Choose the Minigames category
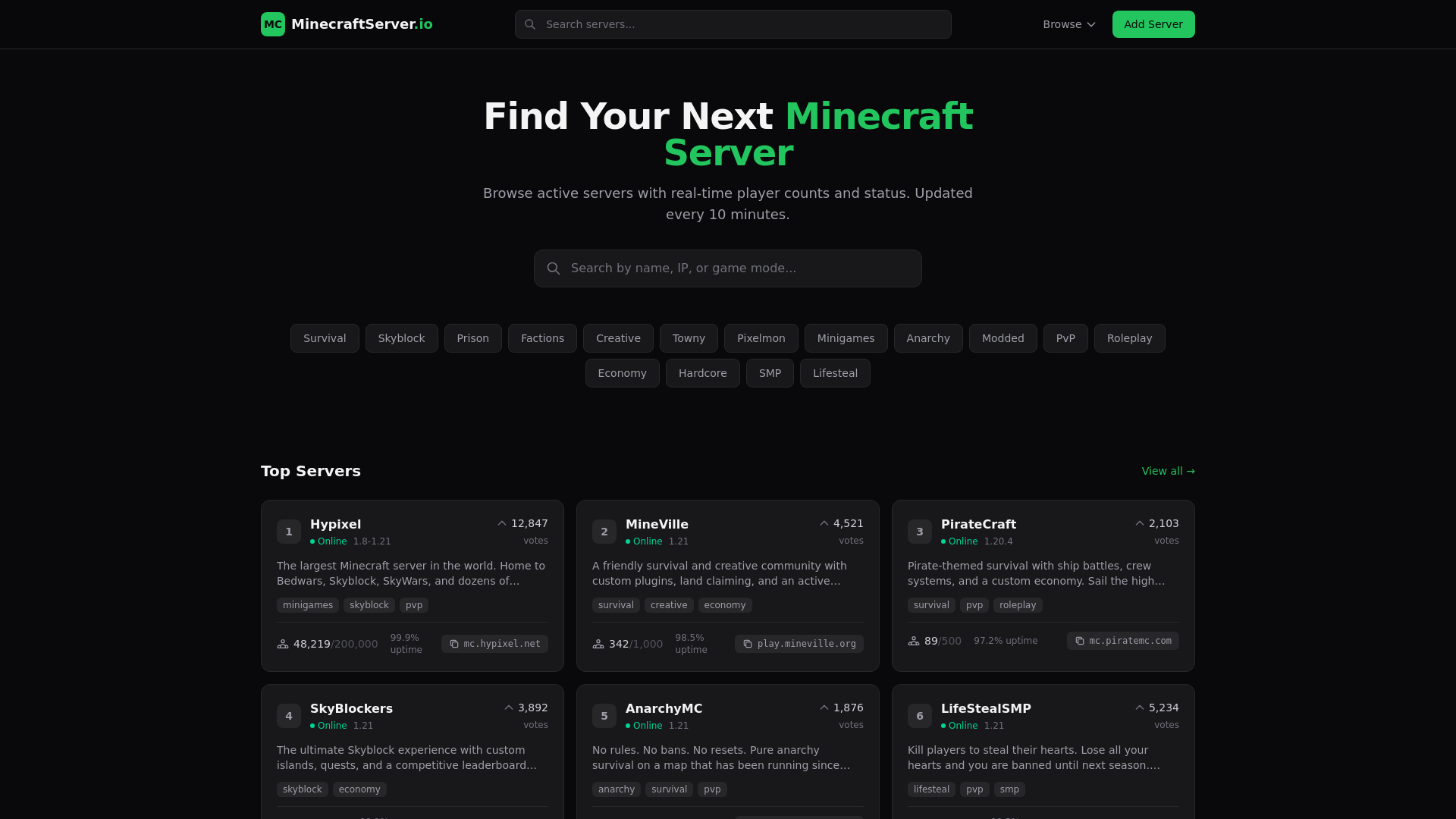This screenshot has height=819, width=1456. tap(846, 338)
